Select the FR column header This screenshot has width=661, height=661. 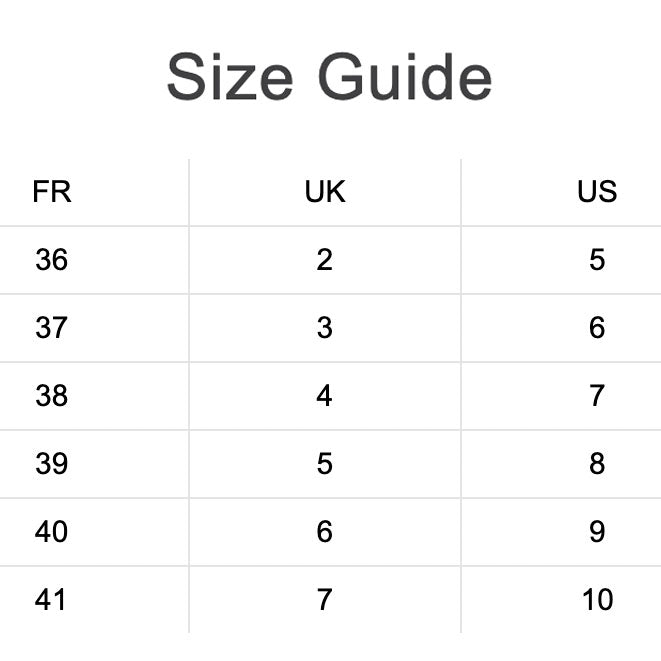[52, 191]
